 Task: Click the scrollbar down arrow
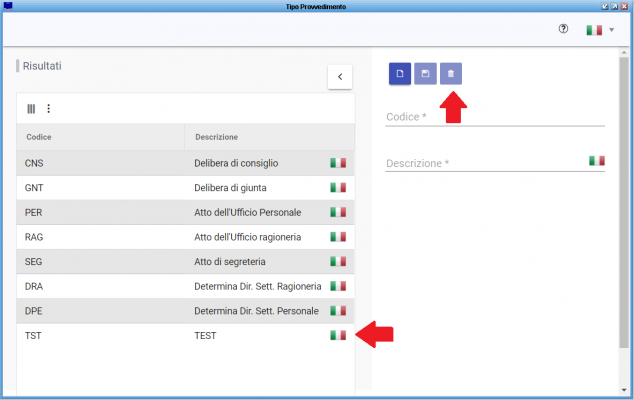624,390
